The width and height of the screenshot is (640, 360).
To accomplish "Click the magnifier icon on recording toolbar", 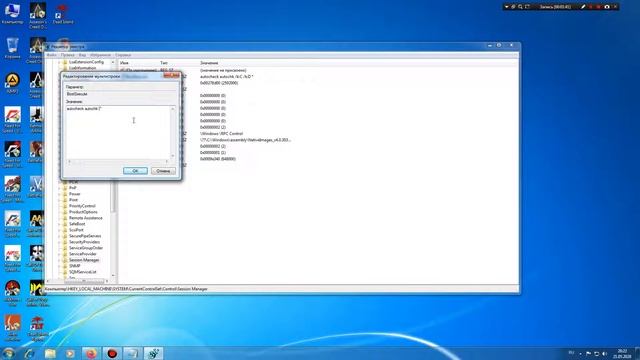I will point(520,7).
